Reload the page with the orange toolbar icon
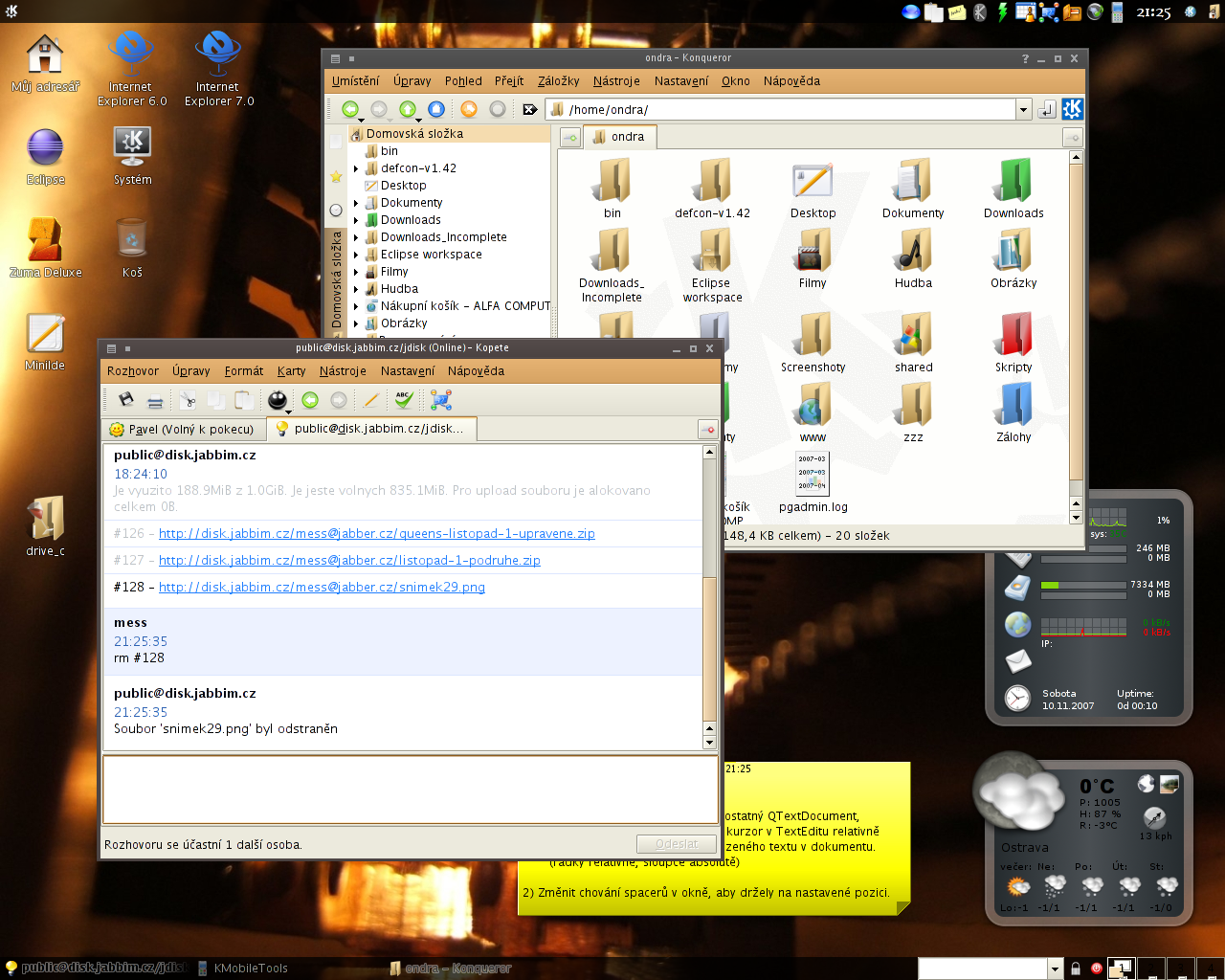 pos(469,109)
